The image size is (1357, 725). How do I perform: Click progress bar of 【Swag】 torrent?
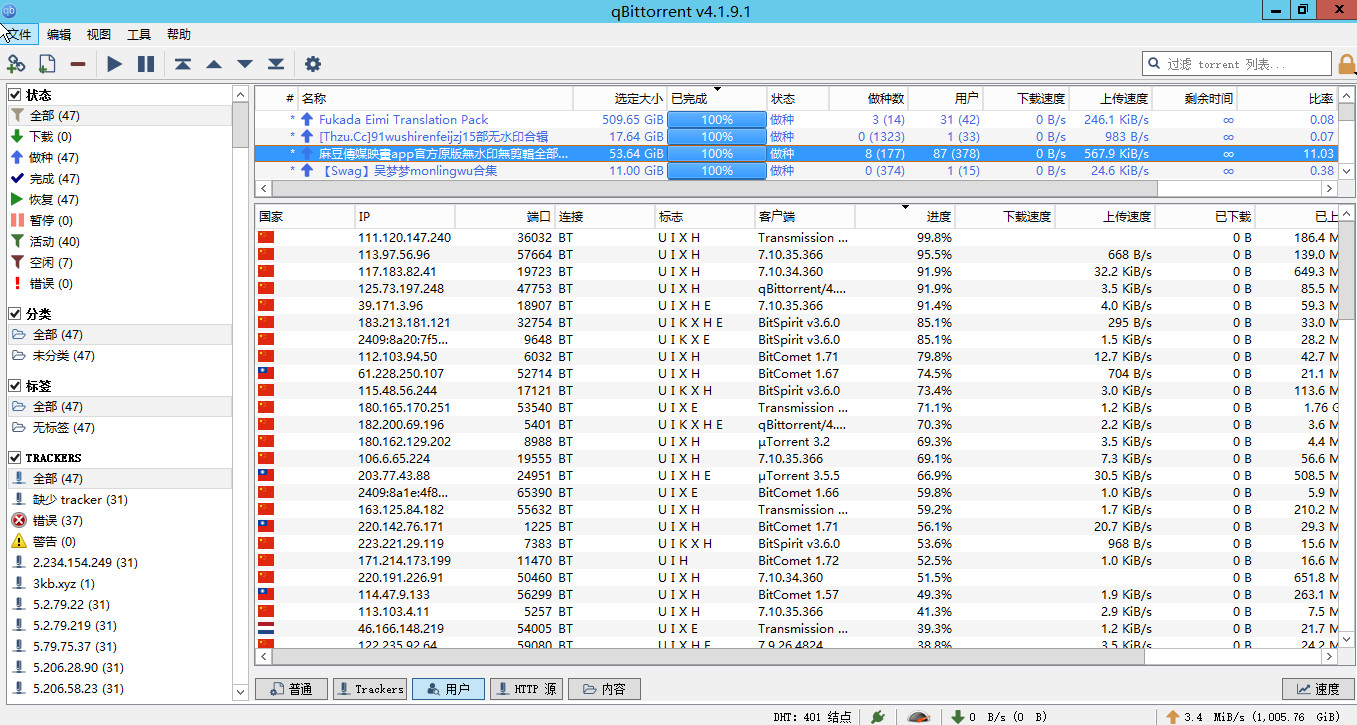[717, 170]
